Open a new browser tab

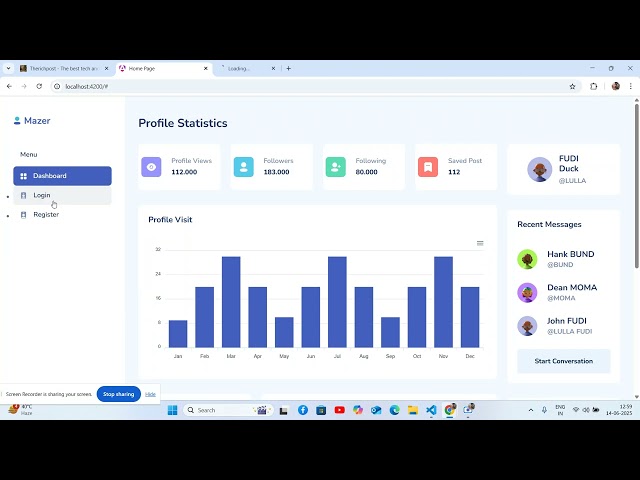[289, 69]
